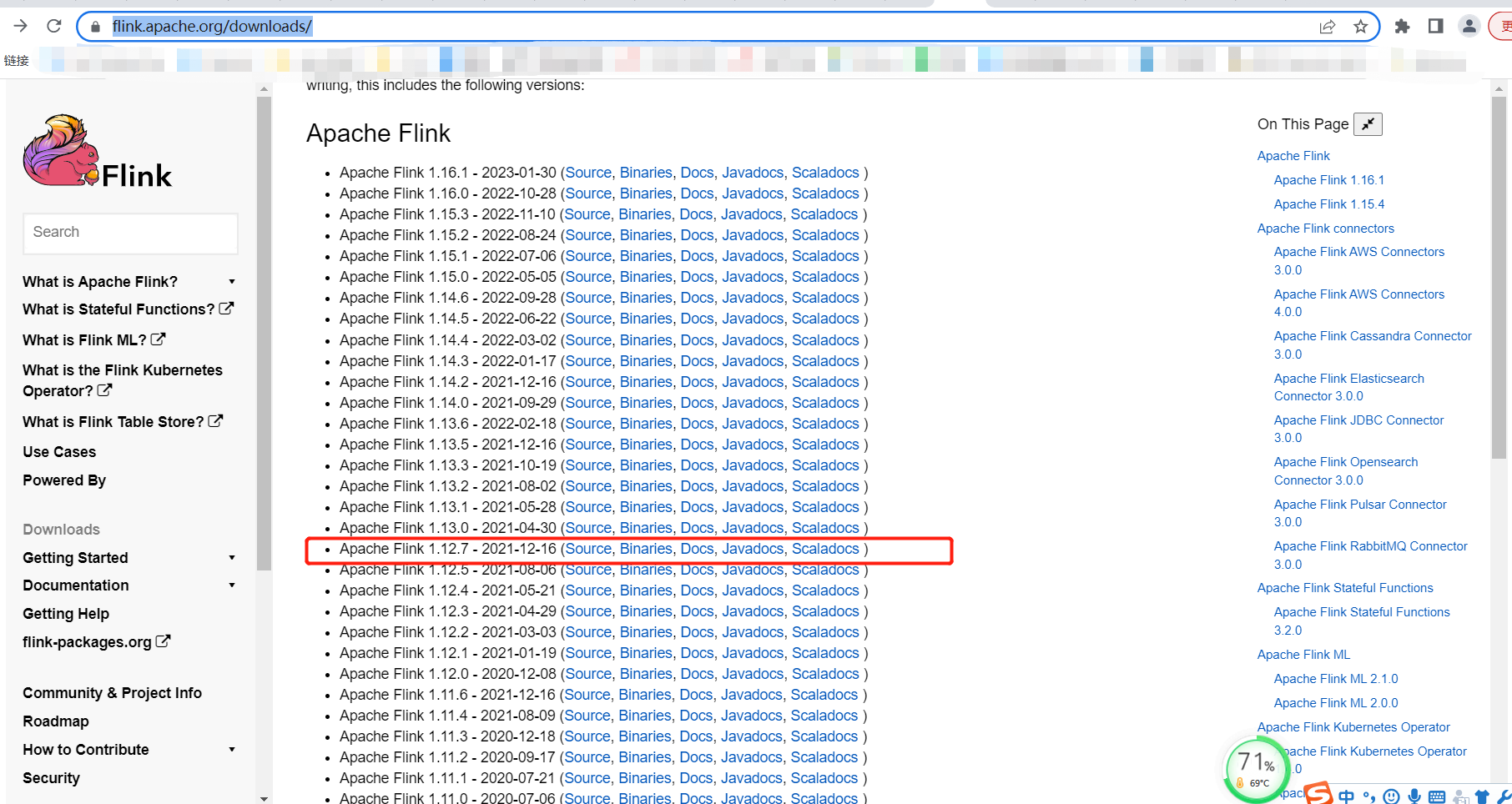Click the browser extensions puzzle icon
This screenshot has height=804, width=1512.
point(1402,26)
